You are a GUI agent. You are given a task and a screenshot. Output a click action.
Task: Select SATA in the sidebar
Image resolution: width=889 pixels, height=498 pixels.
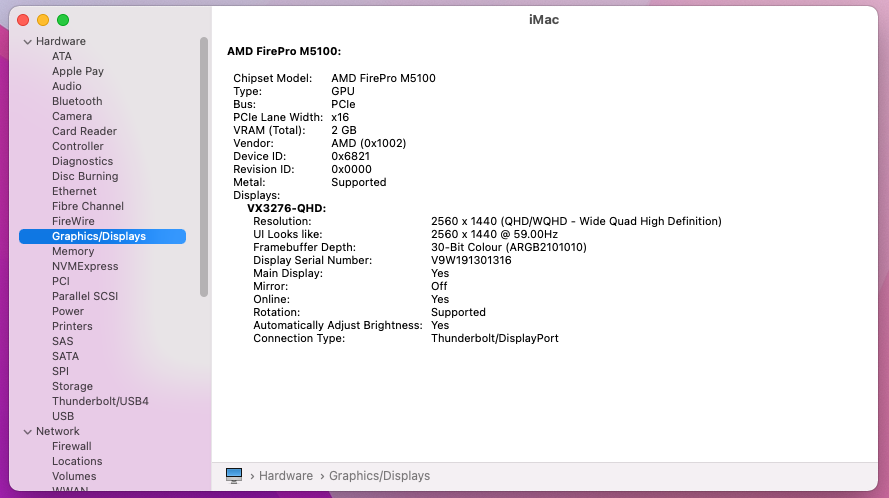pos(65,356)
